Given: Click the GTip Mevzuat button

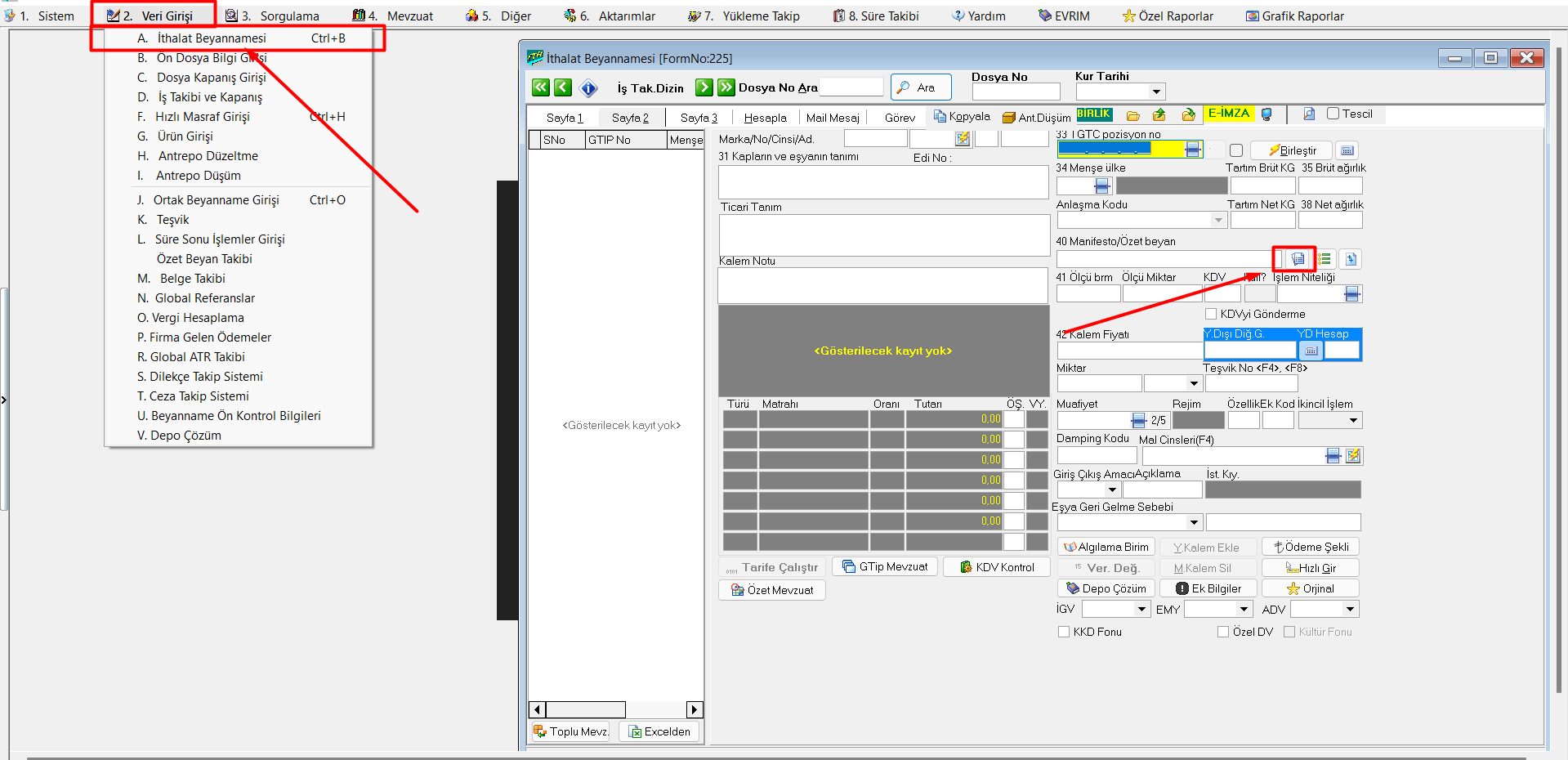Looking at the screenshot, I should tap(885, 566).
